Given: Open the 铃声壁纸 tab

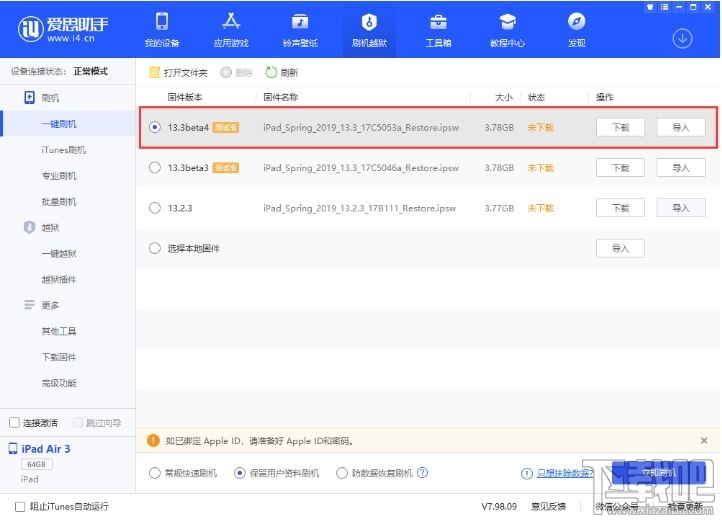Looking at the screenshot, I should point(300,29).
